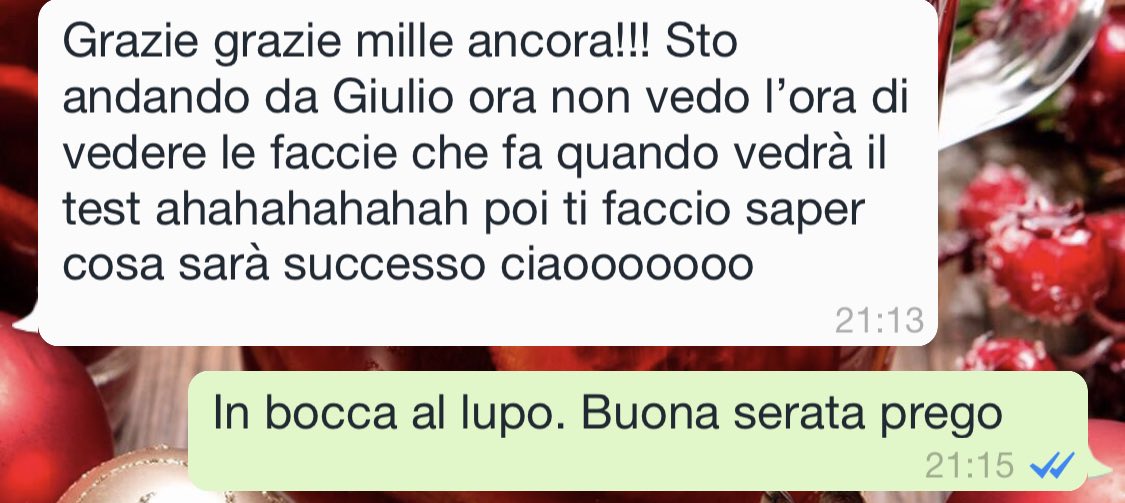
Task: Tap the sent bubble's right tail pointer
Action: click(1099, 467)
